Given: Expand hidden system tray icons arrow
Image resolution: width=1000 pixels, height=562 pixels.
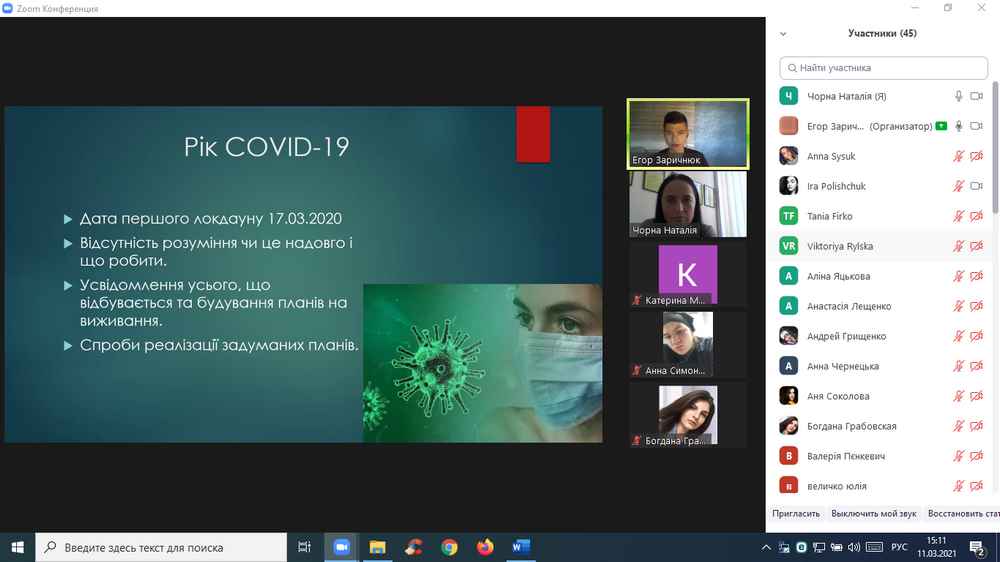Looking at the screenshot, I should (x=765, y=547).
